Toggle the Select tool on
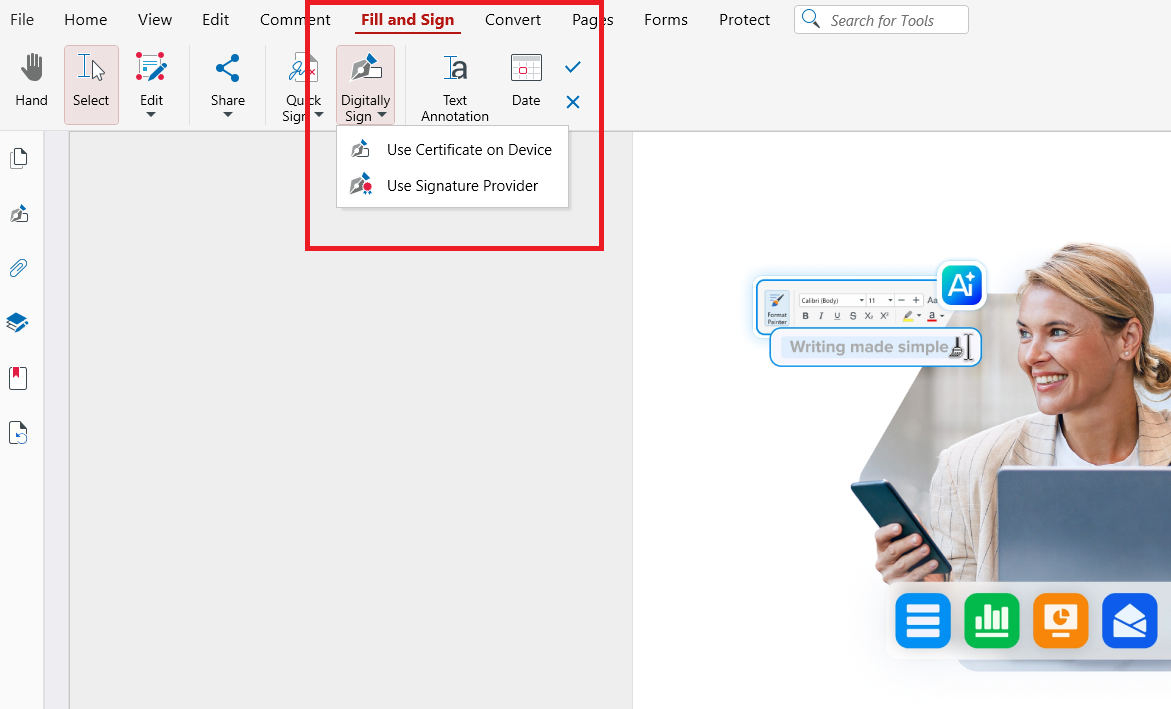Screen dimensions: 1171x709 coord(91,80)
